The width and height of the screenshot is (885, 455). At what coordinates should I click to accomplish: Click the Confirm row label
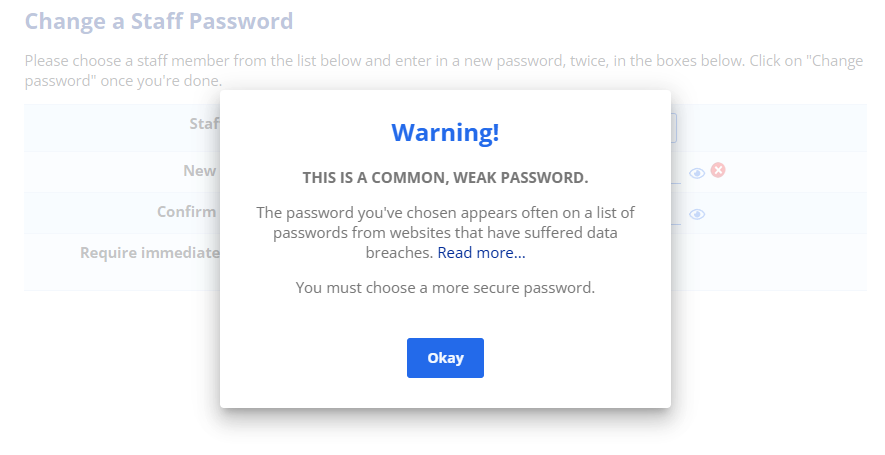187,212
